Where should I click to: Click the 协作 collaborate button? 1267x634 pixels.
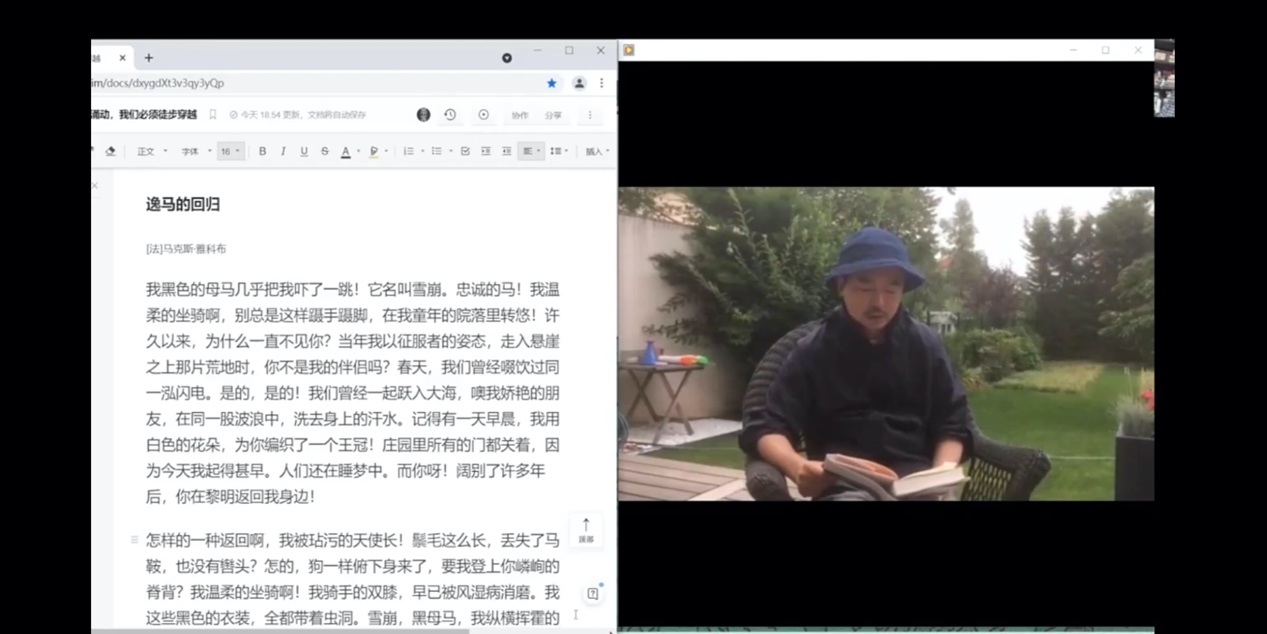(520, 115)
